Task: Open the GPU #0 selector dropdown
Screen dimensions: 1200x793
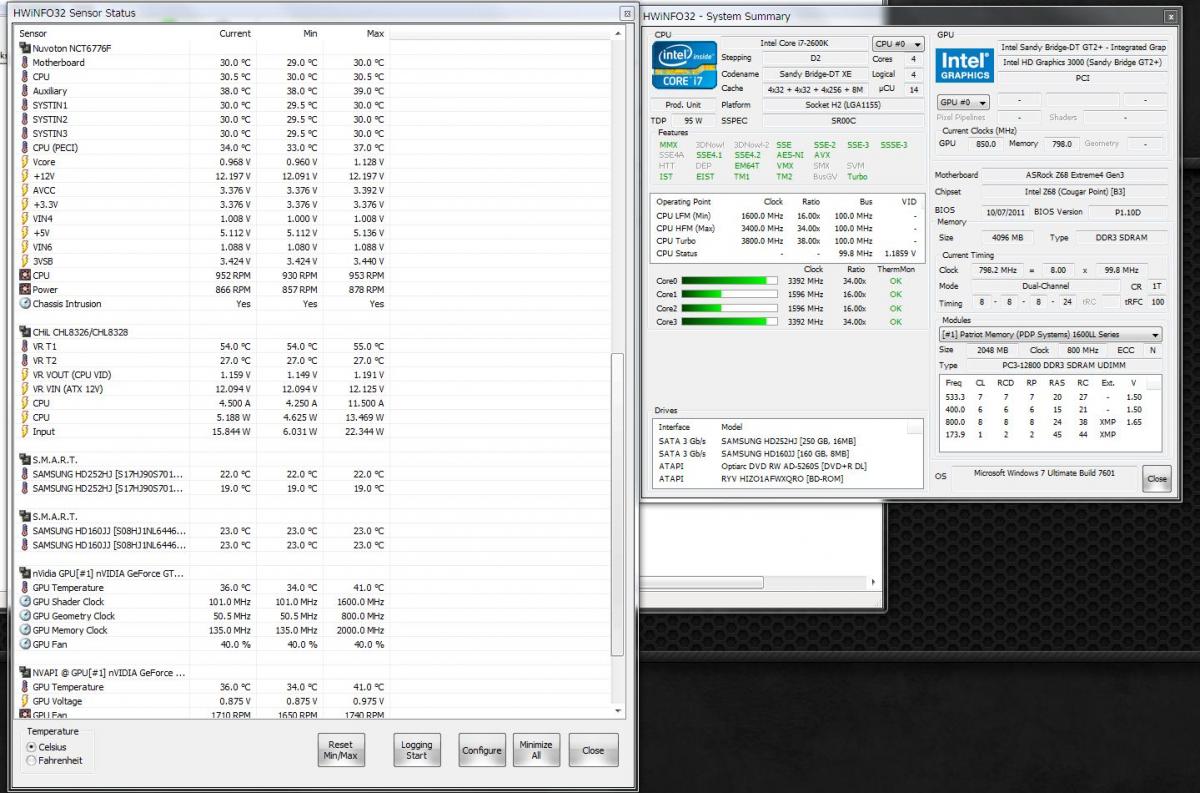Action: 964,102
